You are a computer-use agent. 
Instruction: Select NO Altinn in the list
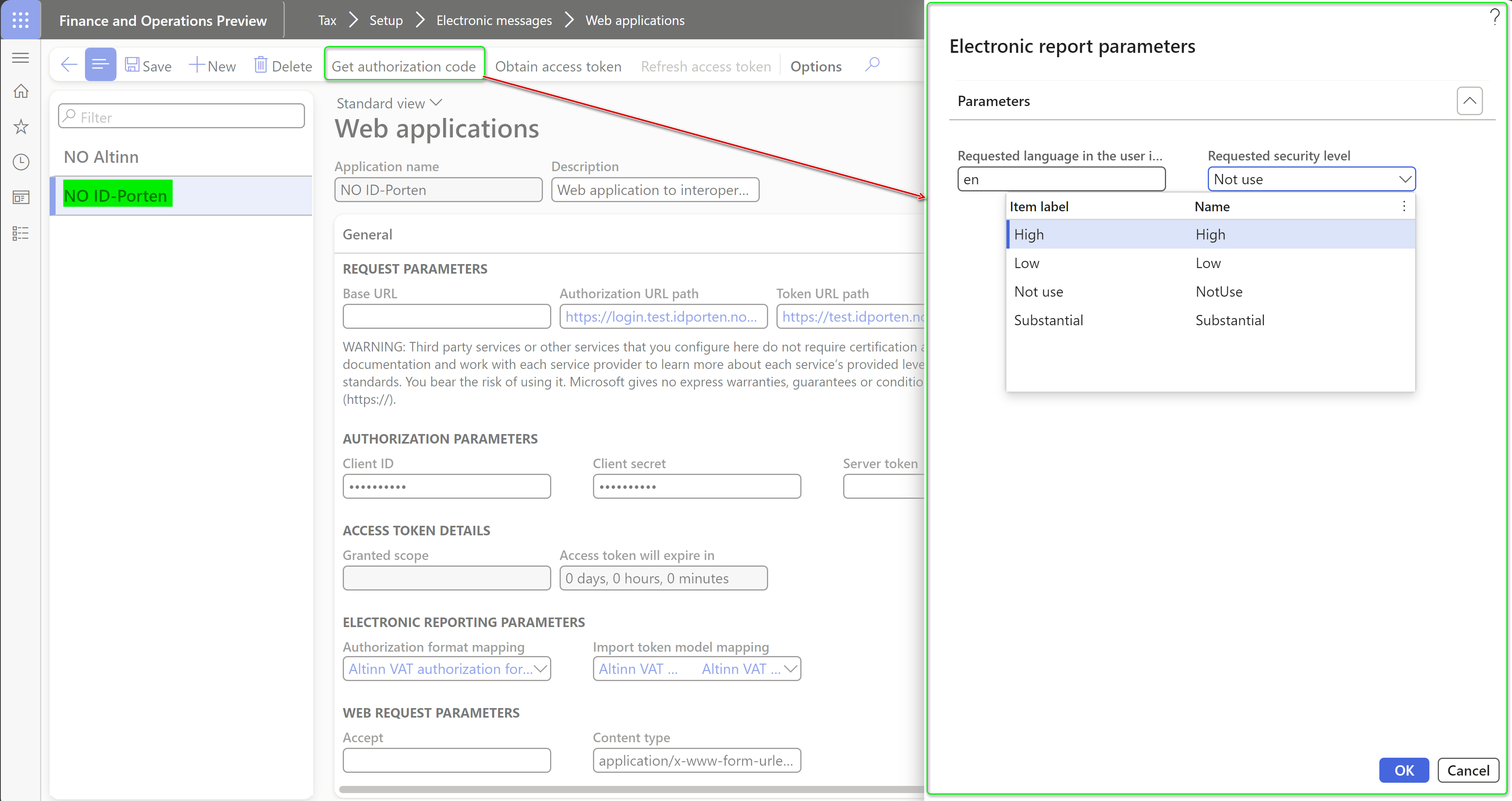pos(182,157)
